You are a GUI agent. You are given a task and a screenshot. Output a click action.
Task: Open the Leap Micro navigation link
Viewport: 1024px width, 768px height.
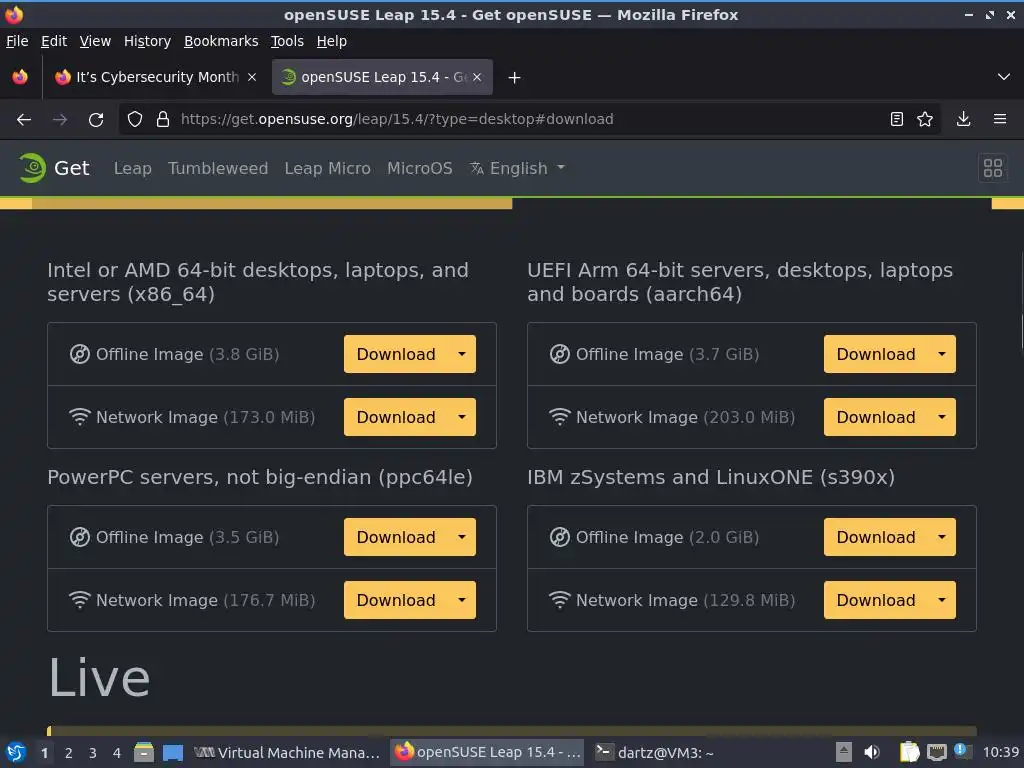(x=327, y=168)
